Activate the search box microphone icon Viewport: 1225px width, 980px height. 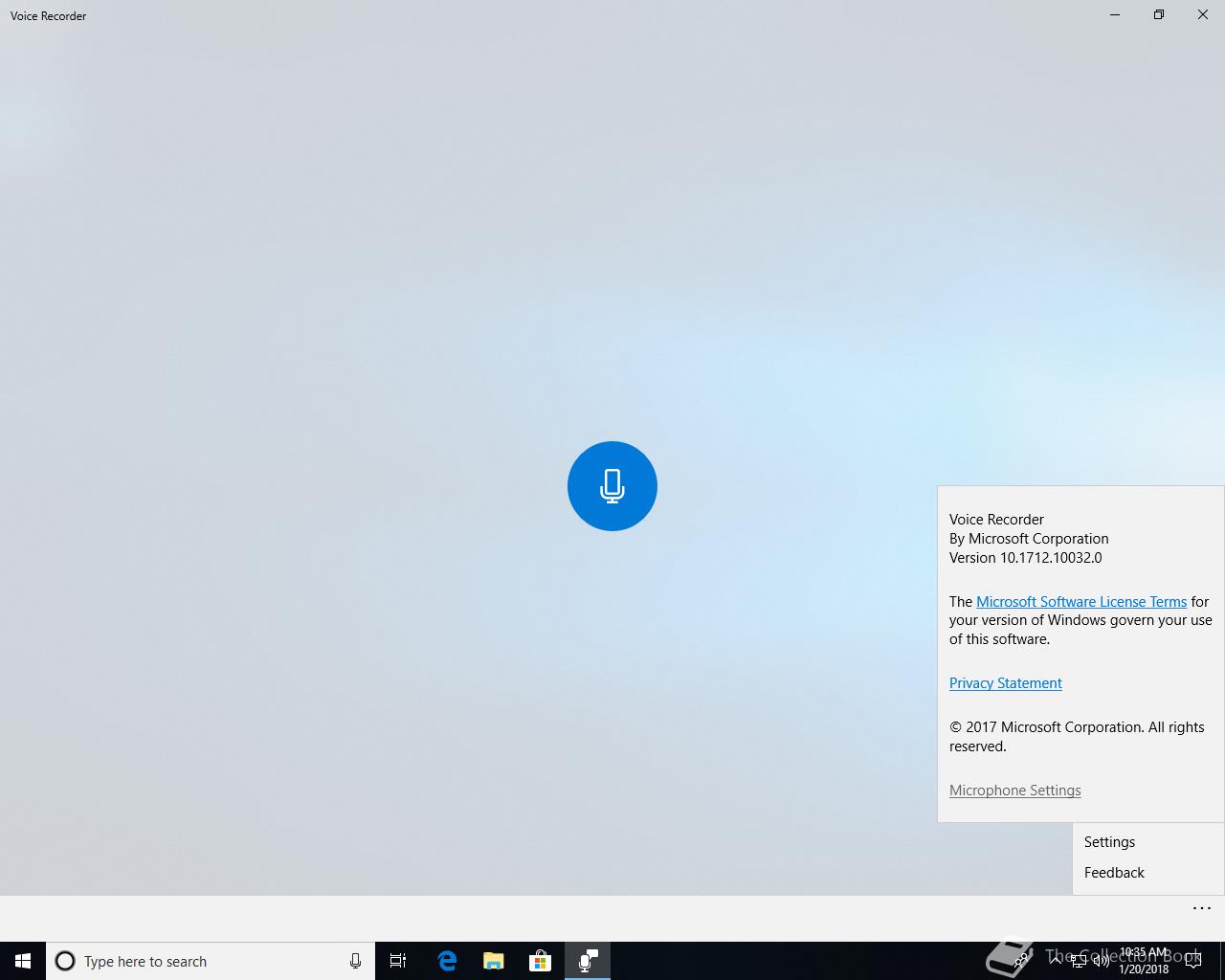coord(355,961)
